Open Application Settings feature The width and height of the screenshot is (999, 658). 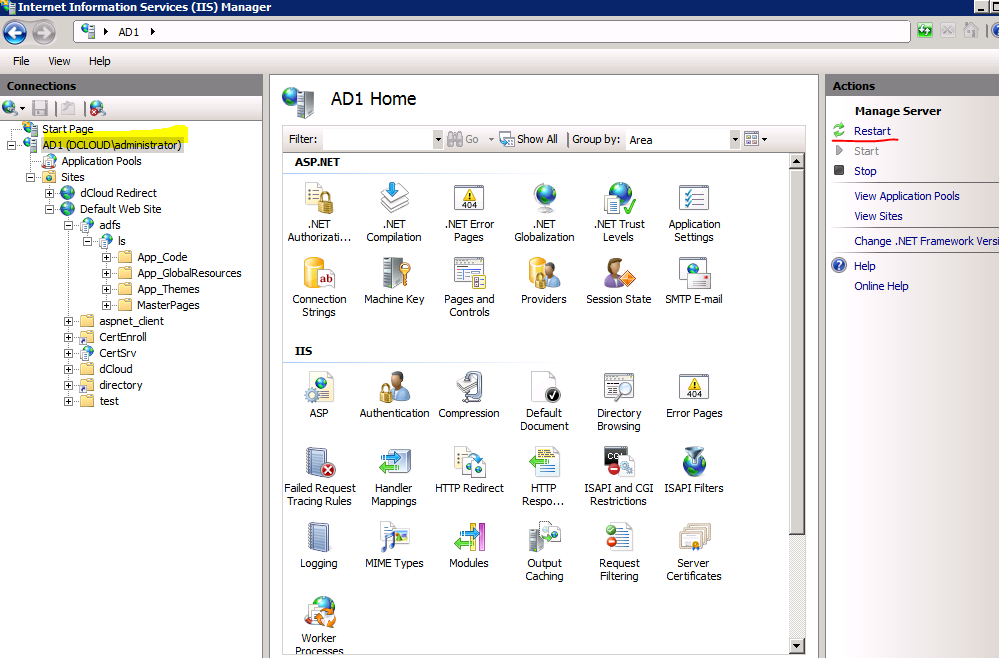[694, 213]
